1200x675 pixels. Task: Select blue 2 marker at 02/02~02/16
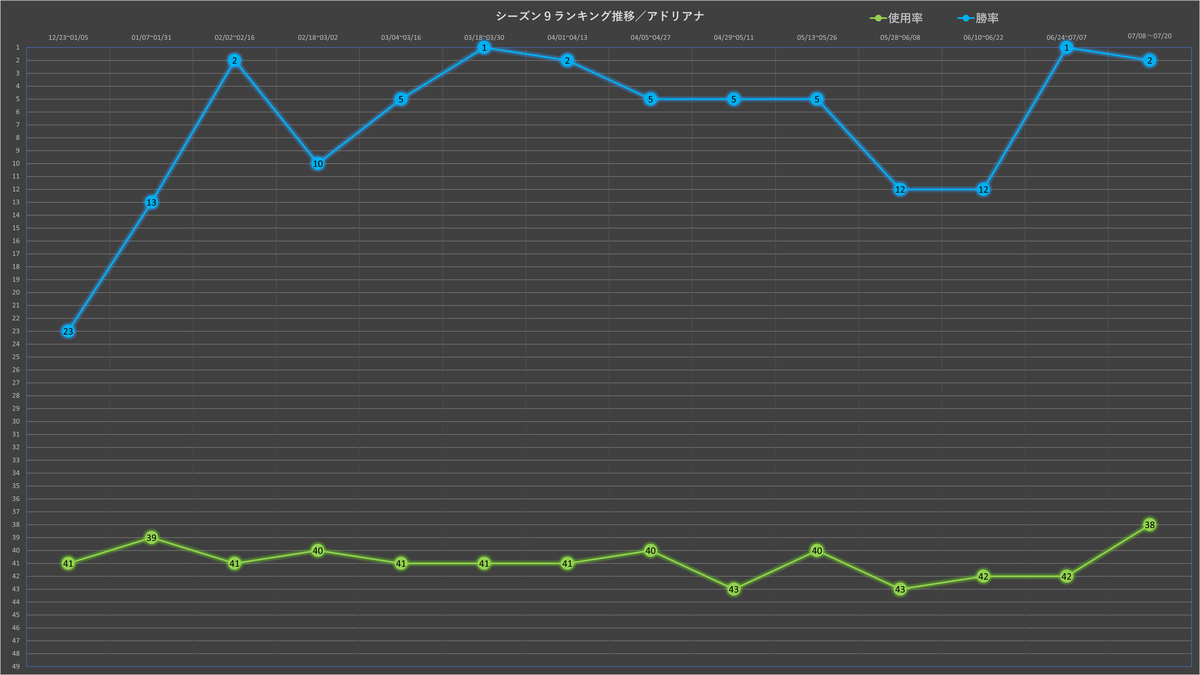click(234, 60)
